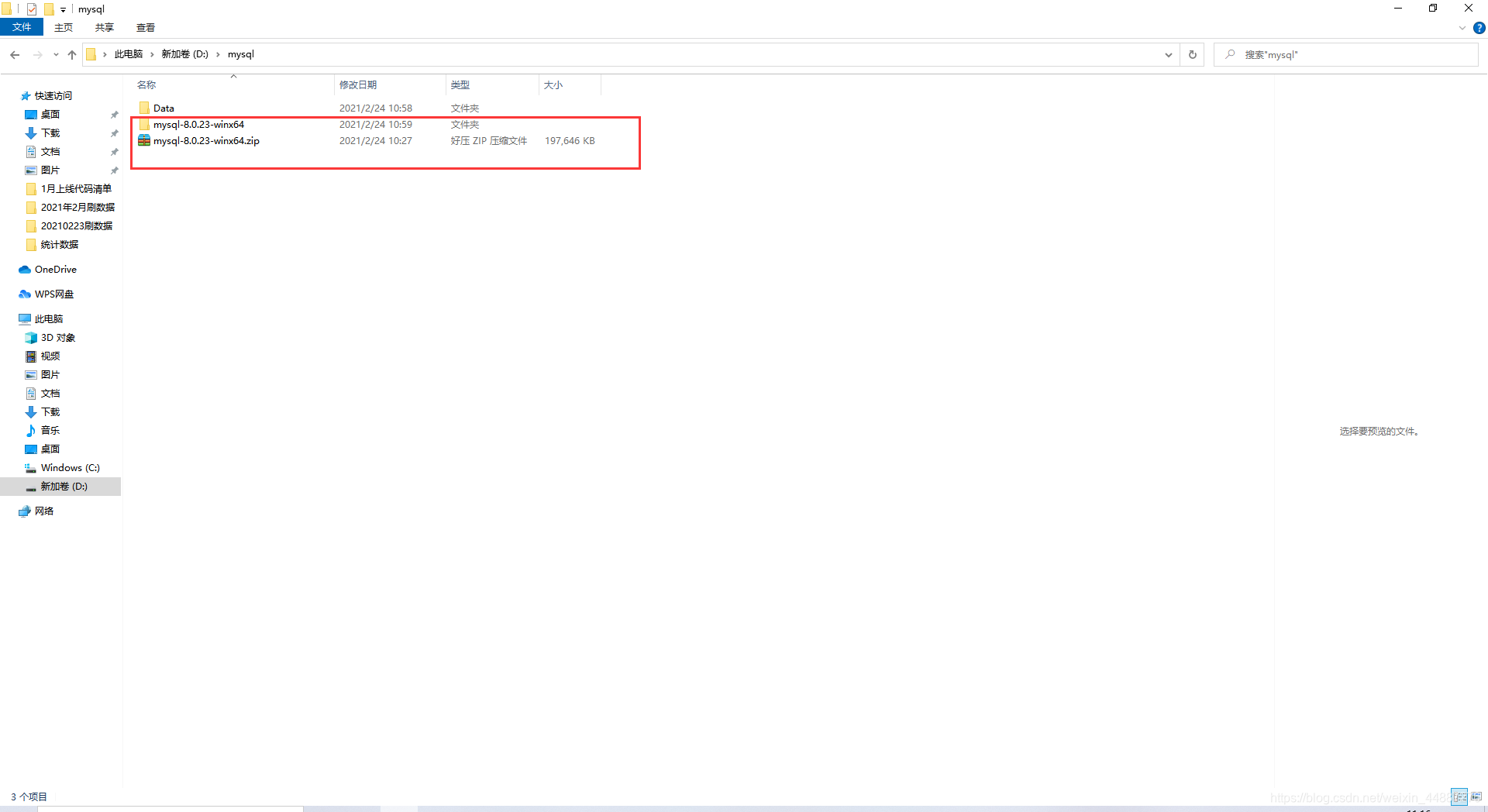Navigate up to the parent folder
This screenshot has width=1488, height=812.
(x=72, y=54)
